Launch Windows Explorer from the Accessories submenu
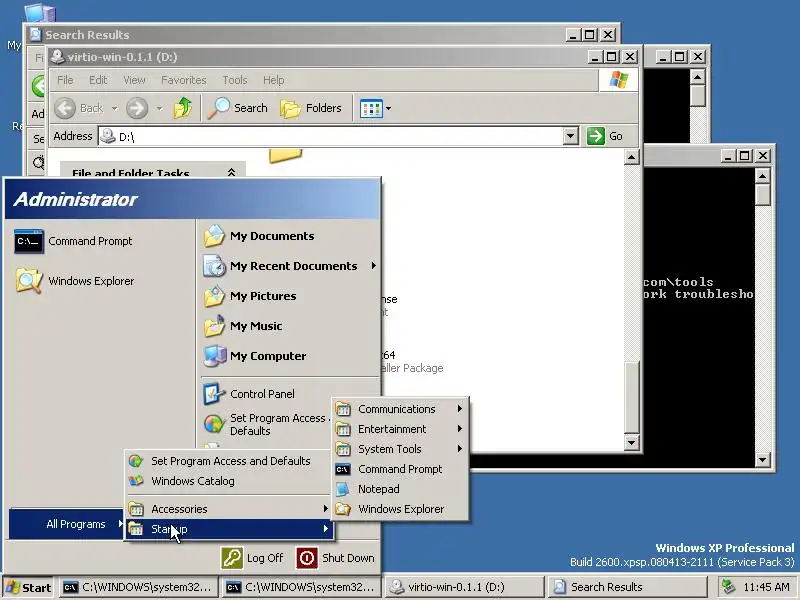 pyautogui.click(x=400, y=509)
